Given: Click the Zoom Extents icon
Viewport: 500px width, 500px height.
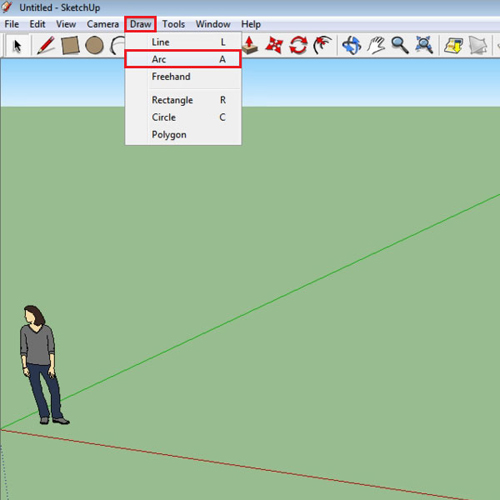Looking at the screenshot, I should 424,45.
